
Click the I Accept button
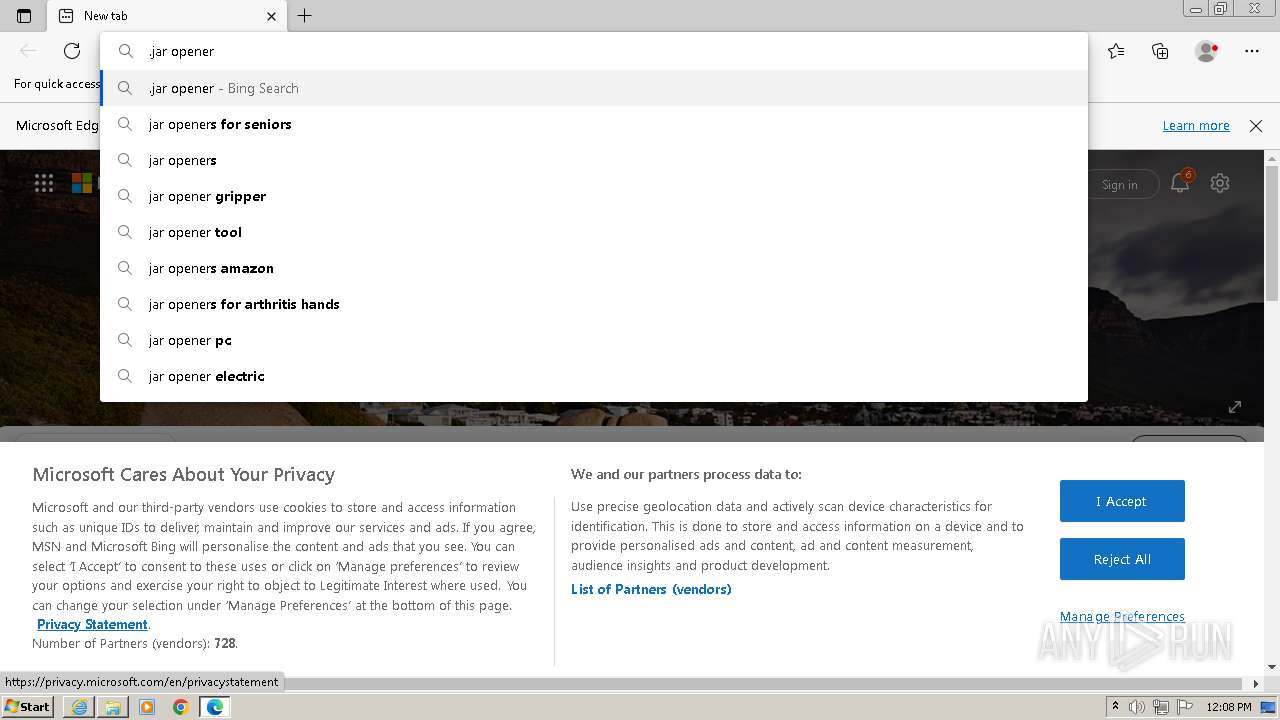1122,501
